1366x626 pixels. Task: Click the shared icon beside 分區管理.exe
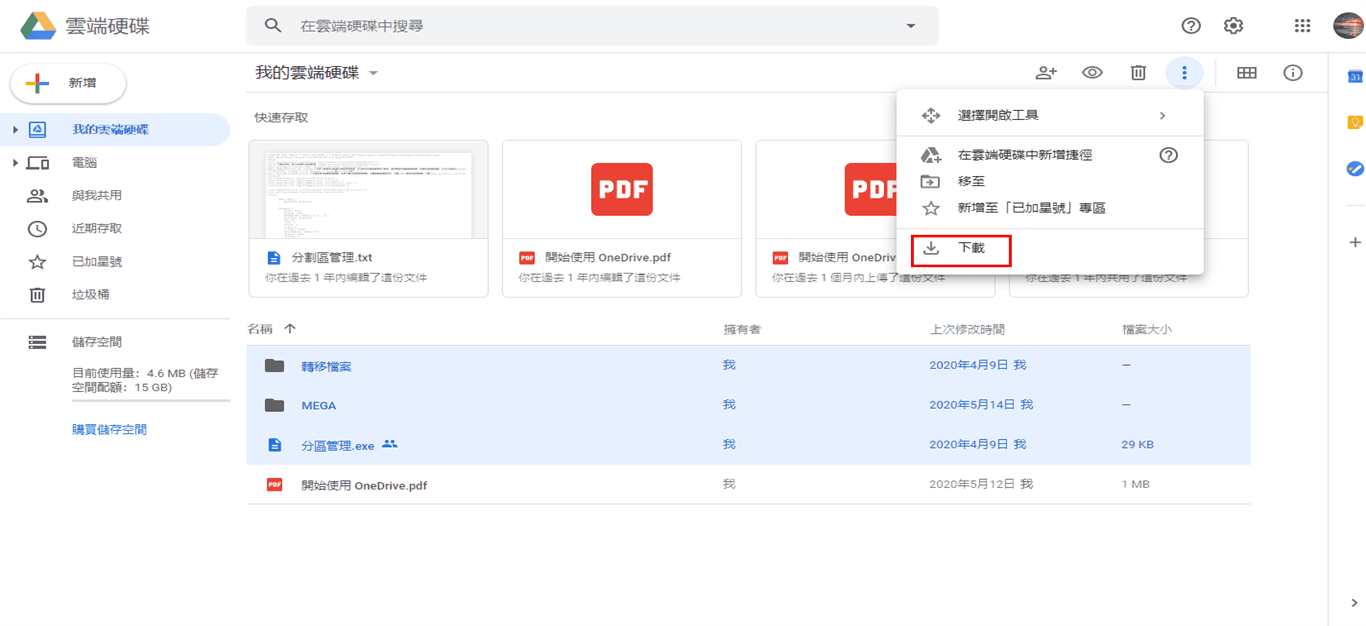(390, 444)
